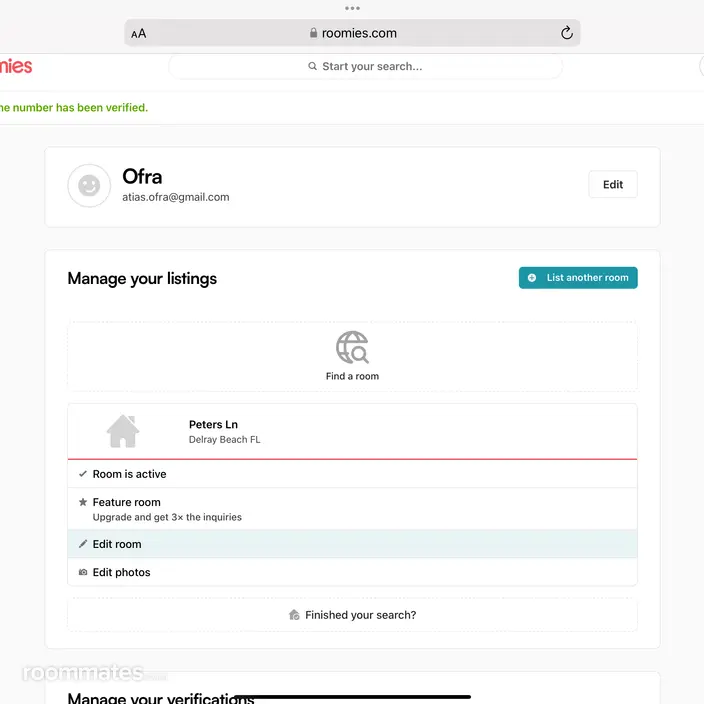Tap the three-dot multitasking indicator
This screenshot has width=704, height=704.
(352, 8)
